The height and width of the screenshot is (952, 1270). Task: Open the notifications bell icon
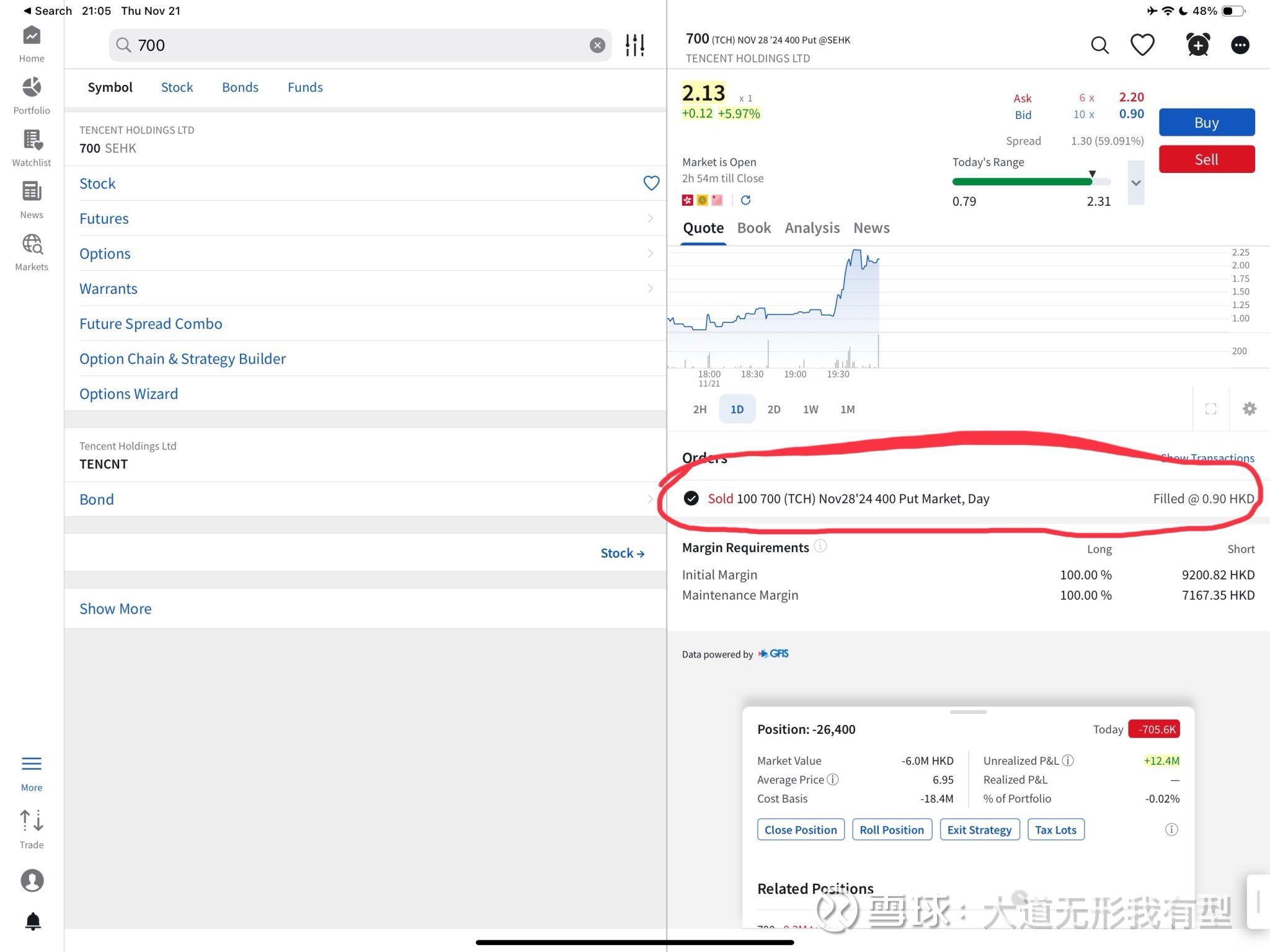coord(33,922)
